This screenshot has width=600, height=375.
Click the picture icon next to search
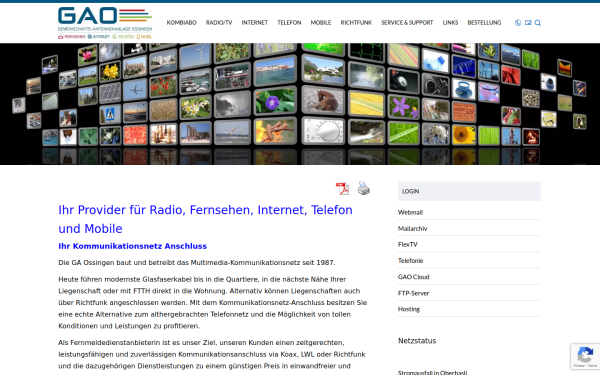tap(528, 23)
